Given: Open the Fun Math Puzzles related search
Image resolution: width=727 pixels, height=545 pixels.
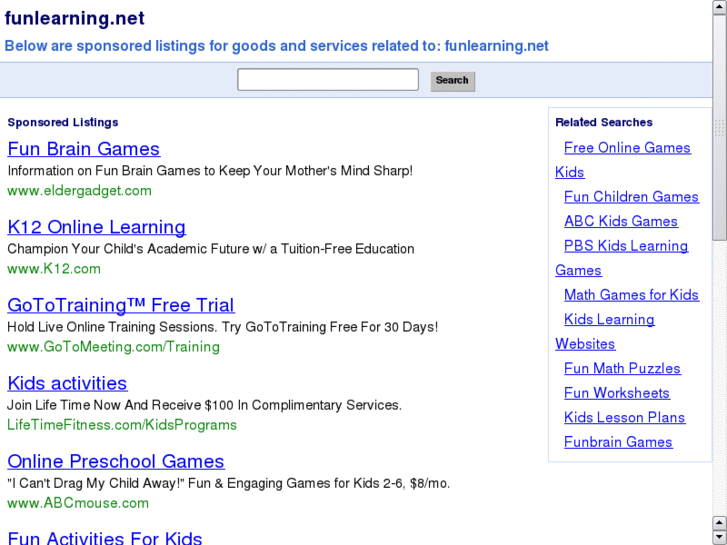Looking at the screenshot, I should (622, 369).
